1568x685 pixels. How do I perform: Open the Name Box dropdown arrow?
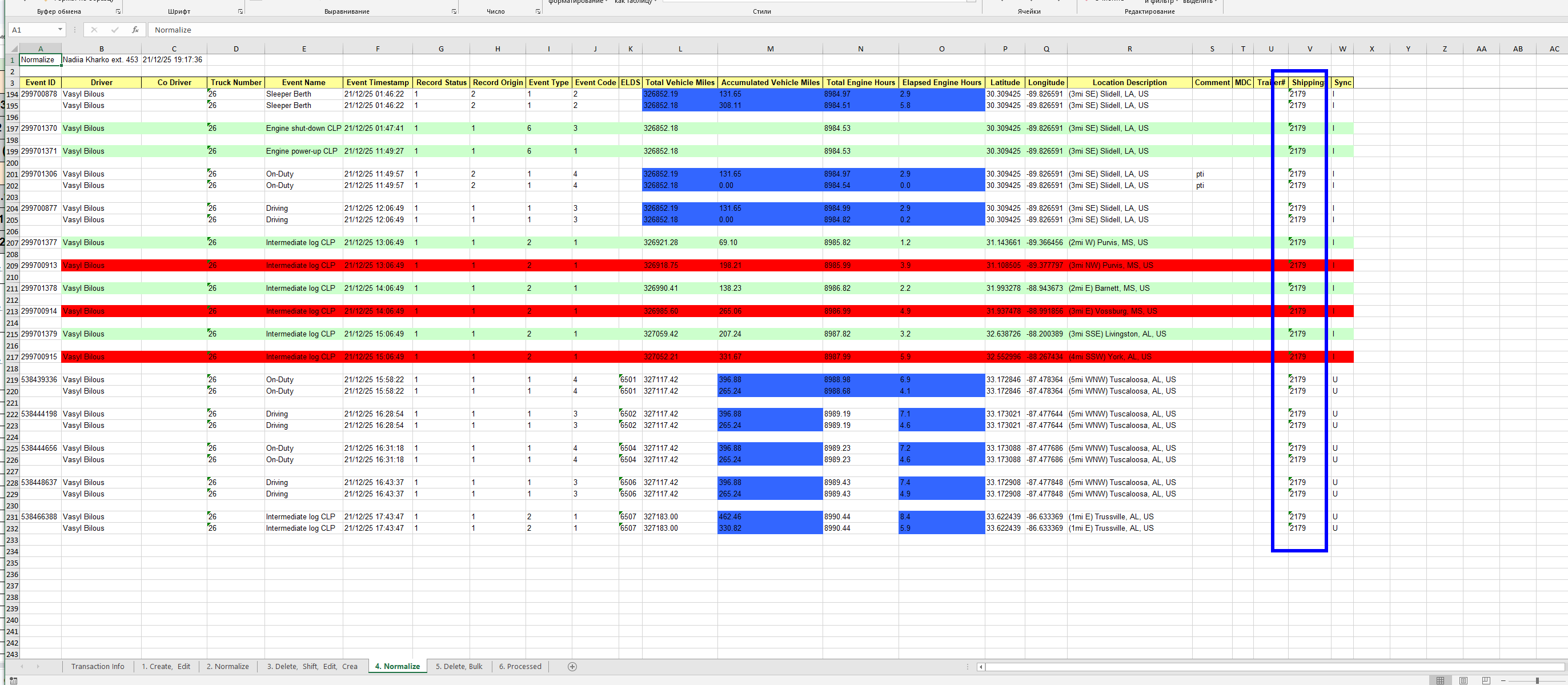click(x=59, y=30)
